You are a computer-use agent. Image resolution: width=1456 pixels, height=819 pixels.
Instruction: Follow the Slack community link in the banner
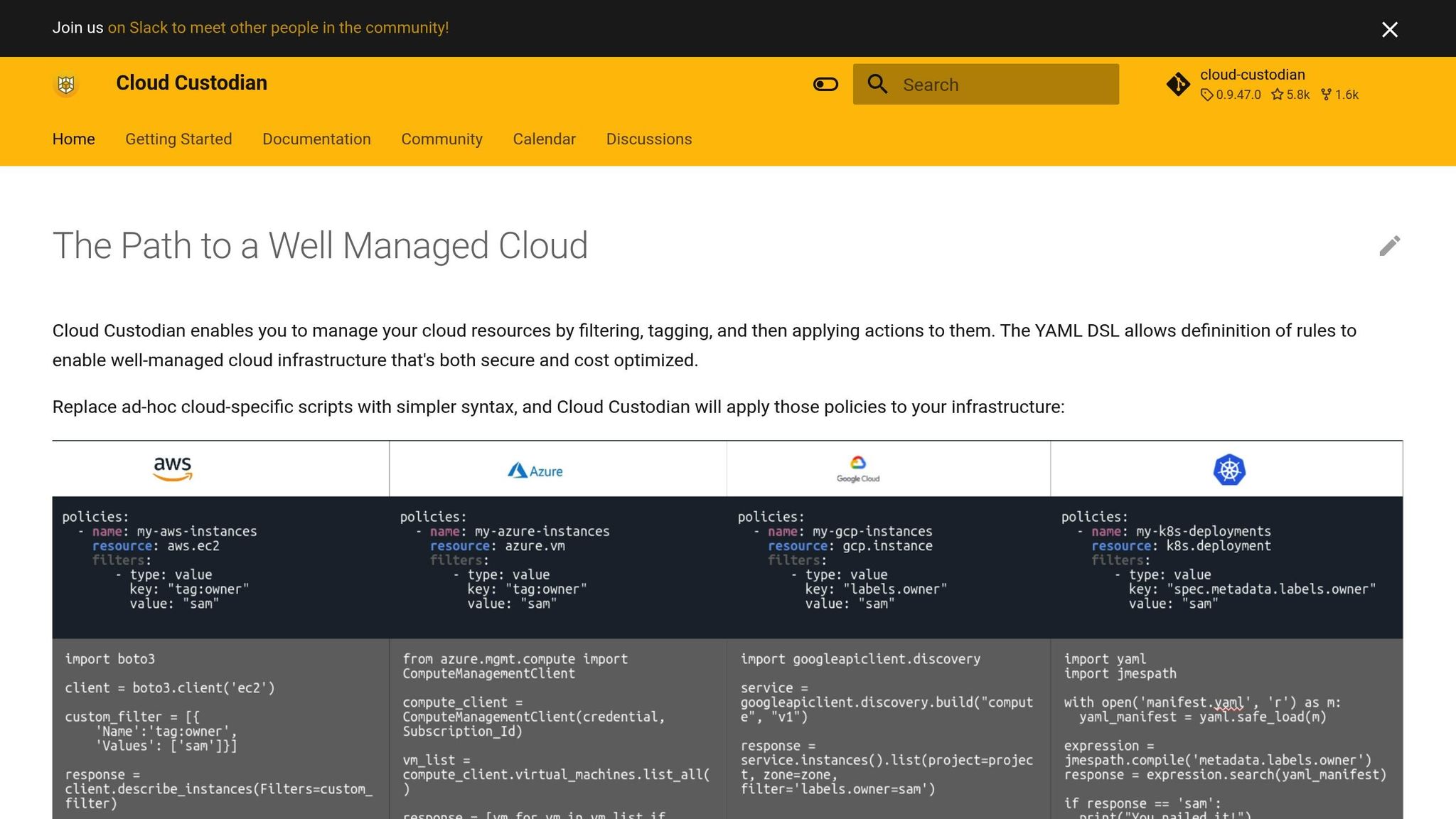277,28
